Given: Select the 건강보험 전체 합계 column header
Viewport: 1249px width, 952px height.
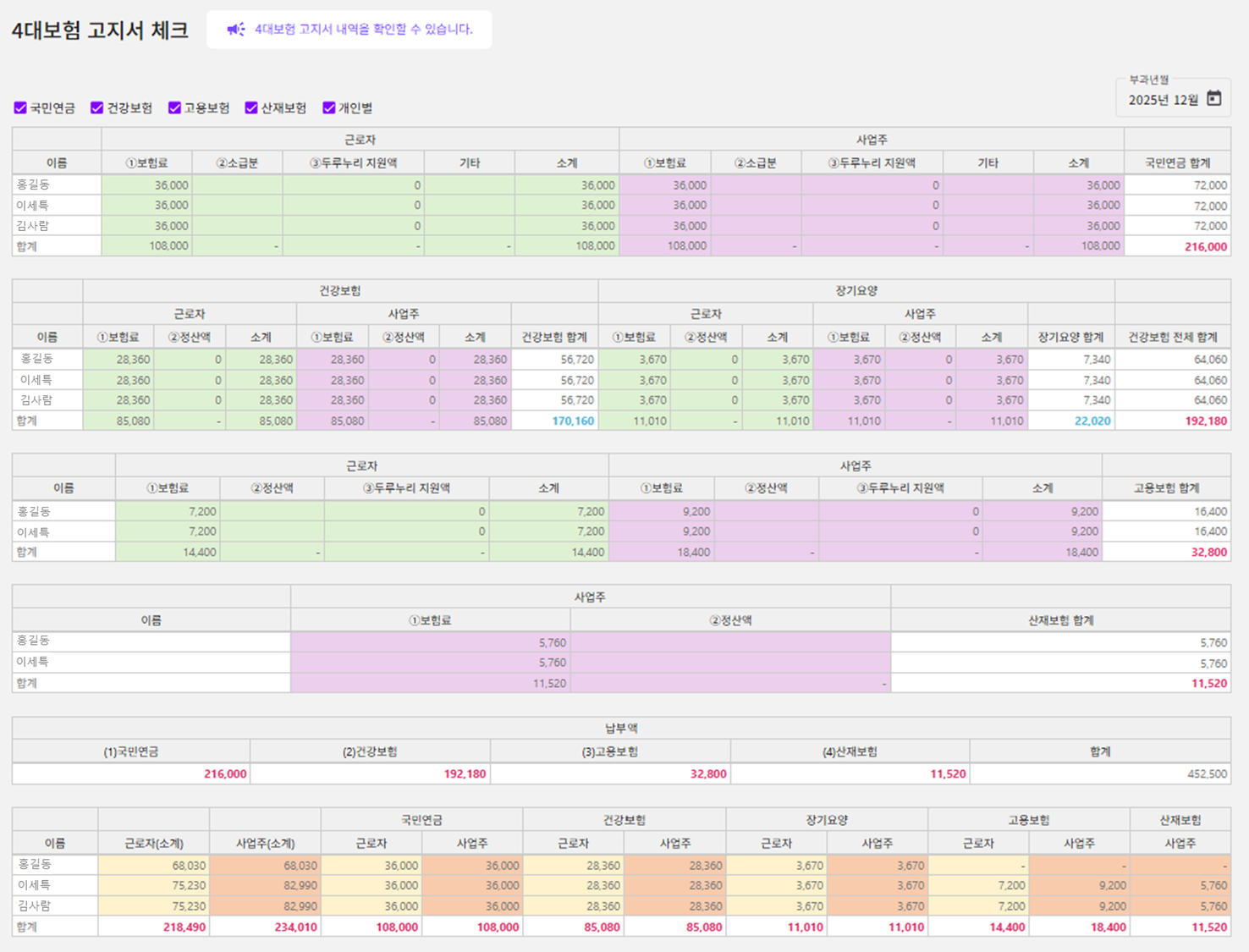Looking at the screenshot, I should [1172, 337].
